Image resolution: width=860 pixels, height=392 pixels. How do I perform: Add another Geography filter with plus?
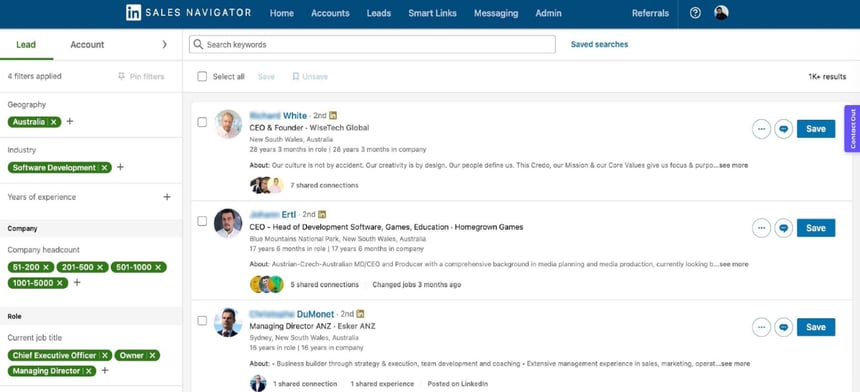[70, 122]
